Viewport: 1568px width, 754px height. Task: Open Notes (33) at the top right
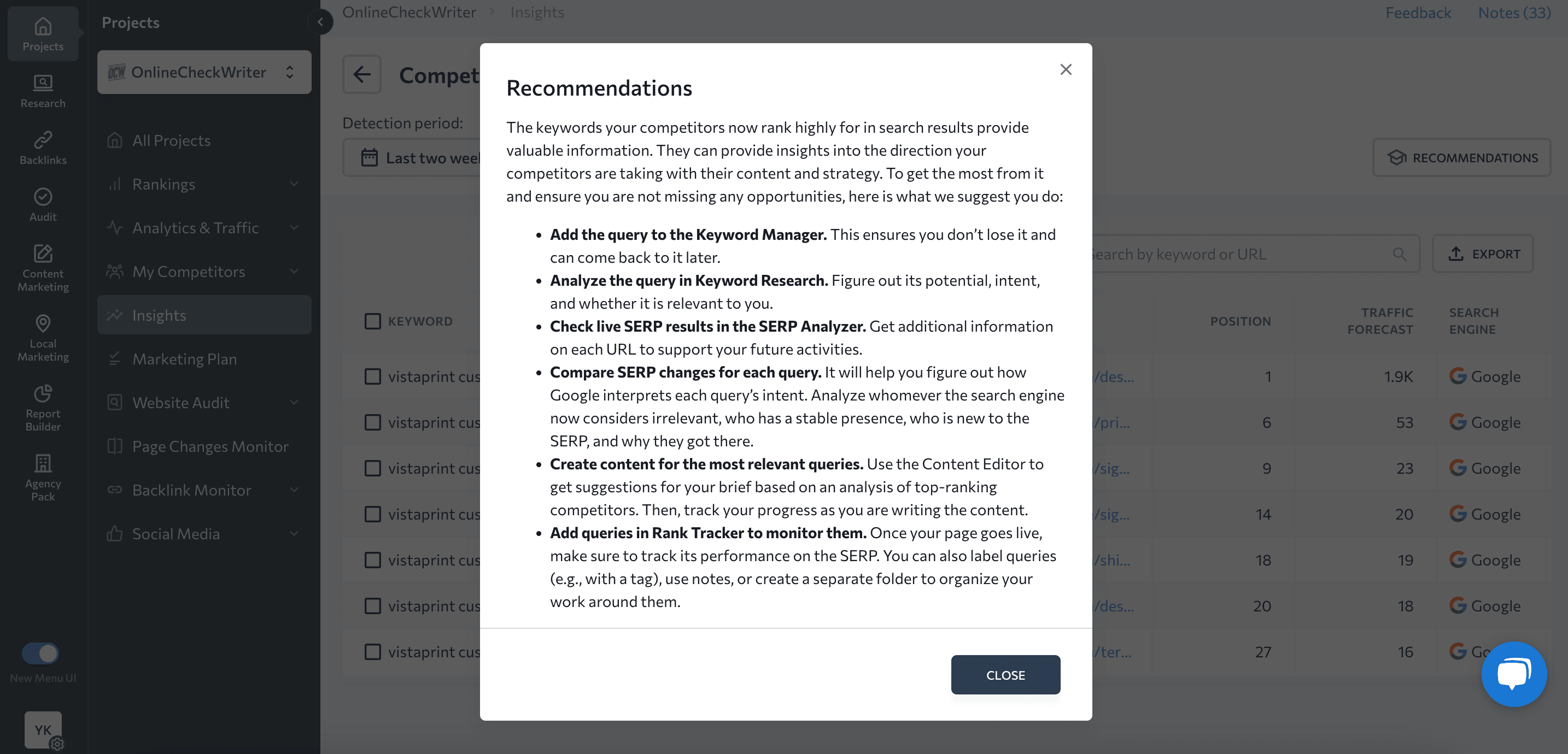click(1514, 12)
